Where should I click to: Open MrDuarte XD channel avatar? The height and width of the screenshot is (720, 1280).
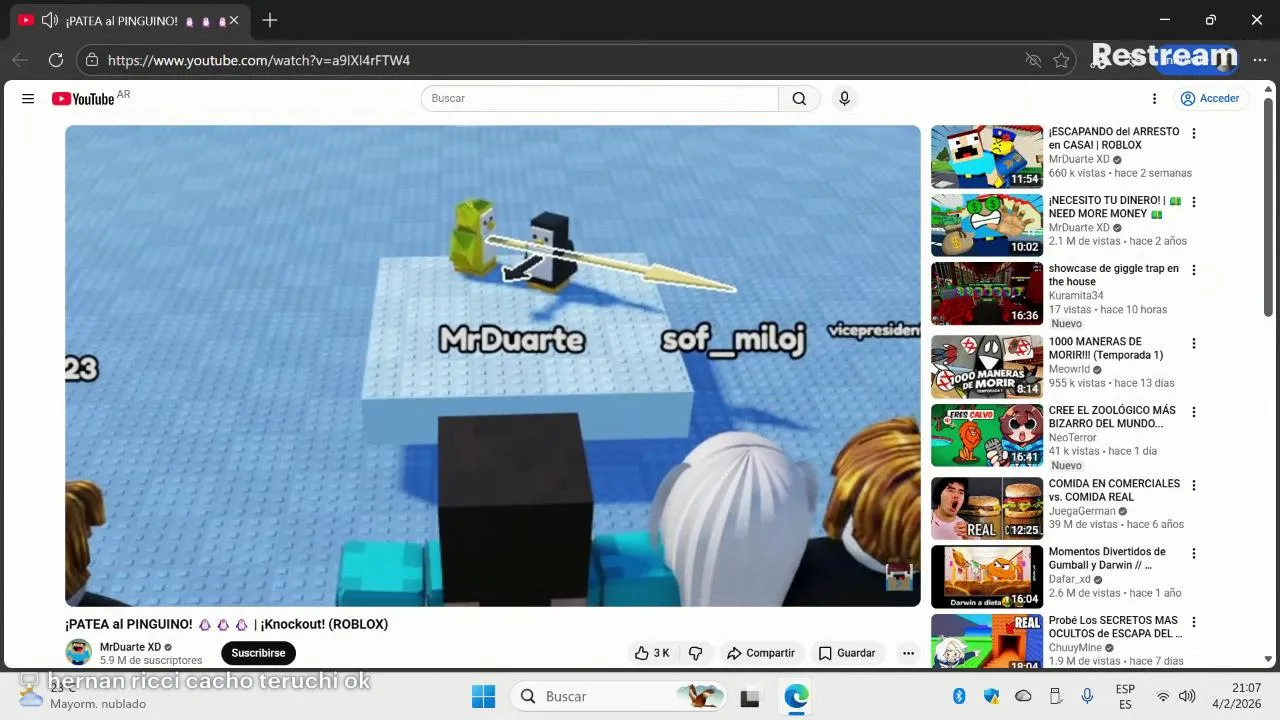coord(78,653)
